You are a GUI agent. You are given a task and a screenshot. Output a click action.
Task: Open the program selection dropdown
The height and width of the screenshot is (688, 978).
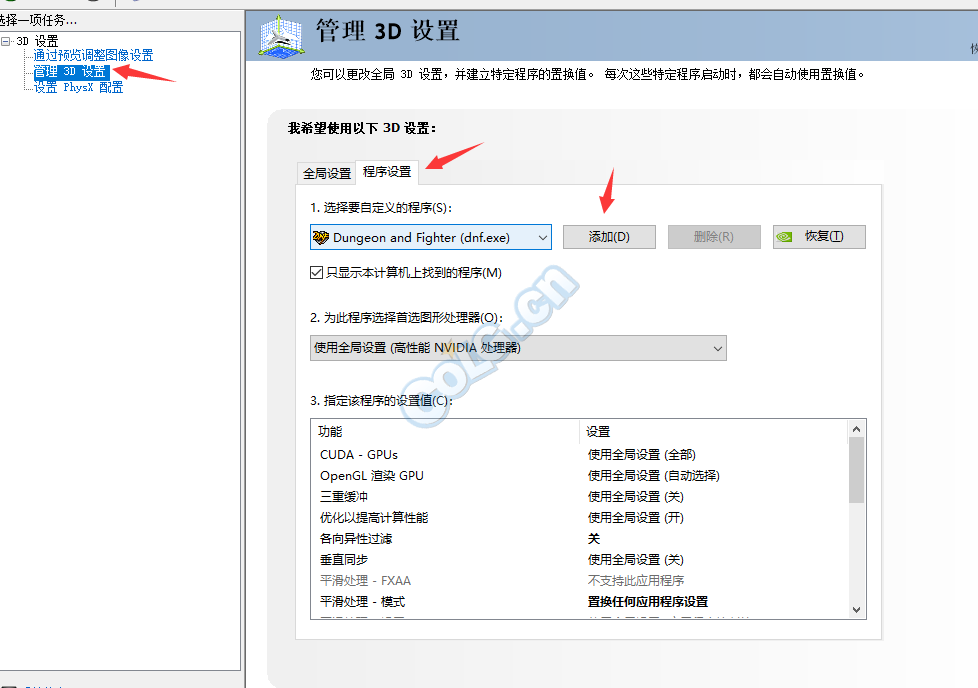point(542,237)
